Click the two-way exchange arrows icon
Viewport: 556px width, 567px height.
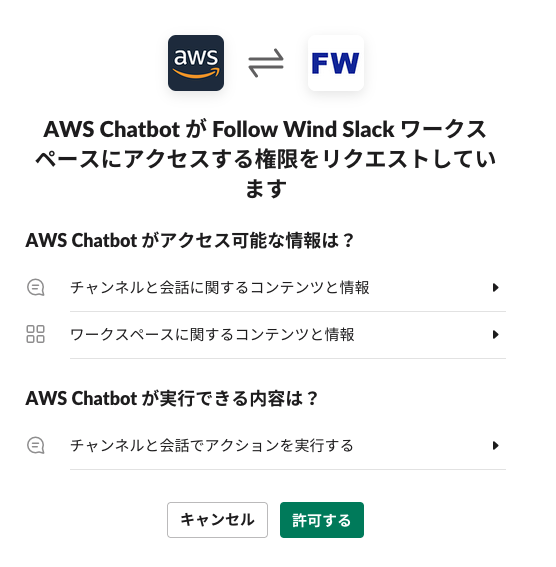[266, 63]
